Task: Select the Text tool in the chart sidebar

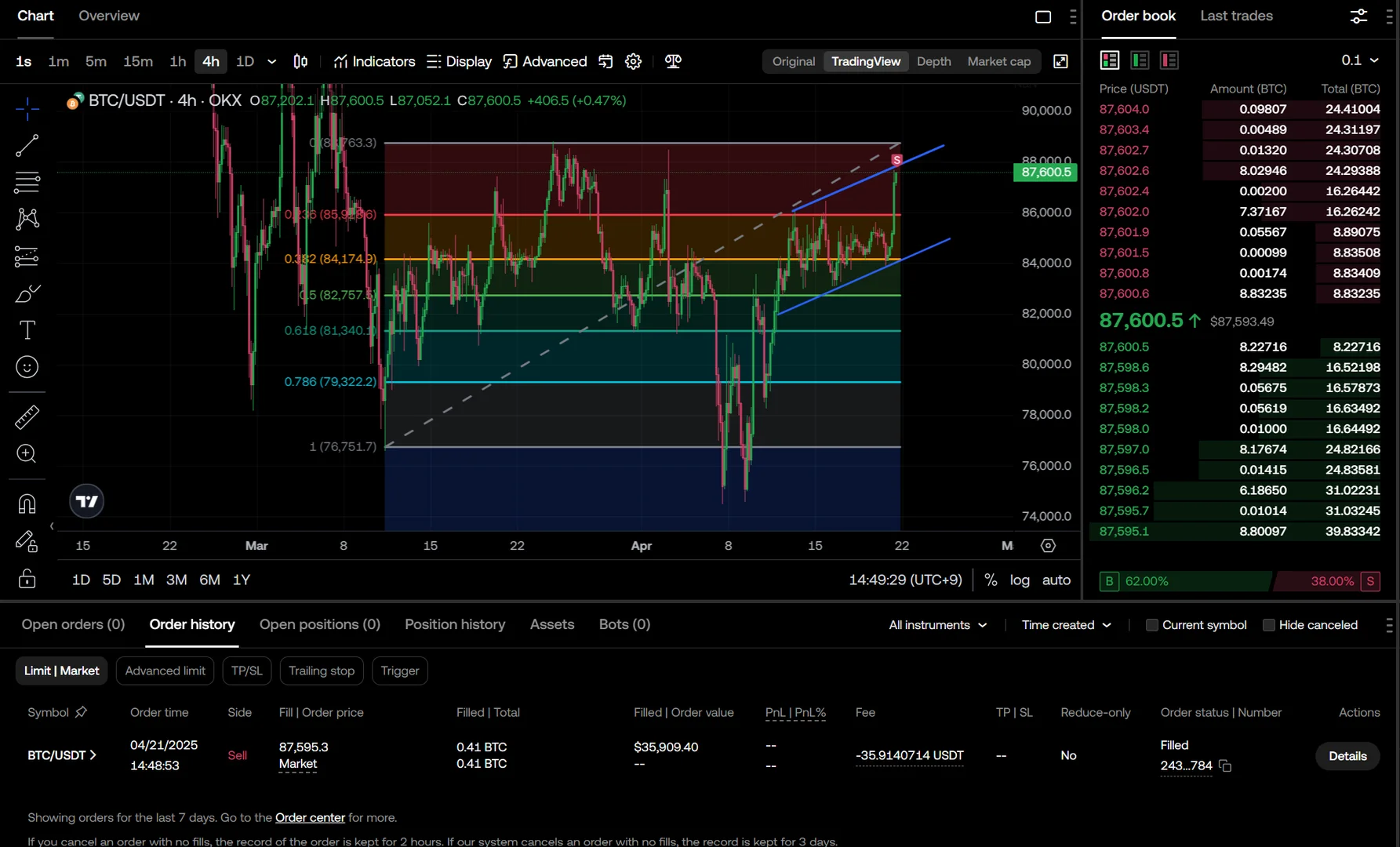Action: [x=27, y=330]
